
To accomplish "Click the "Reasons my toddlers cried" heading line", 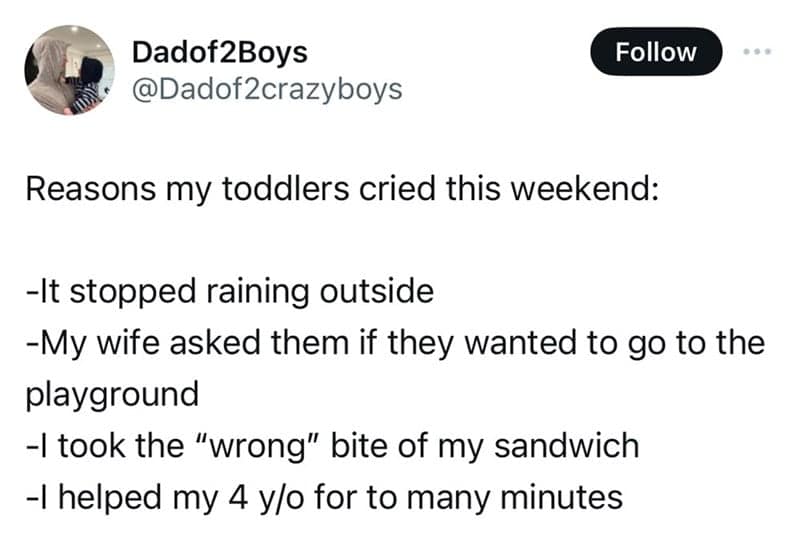I will coord(341,189).
